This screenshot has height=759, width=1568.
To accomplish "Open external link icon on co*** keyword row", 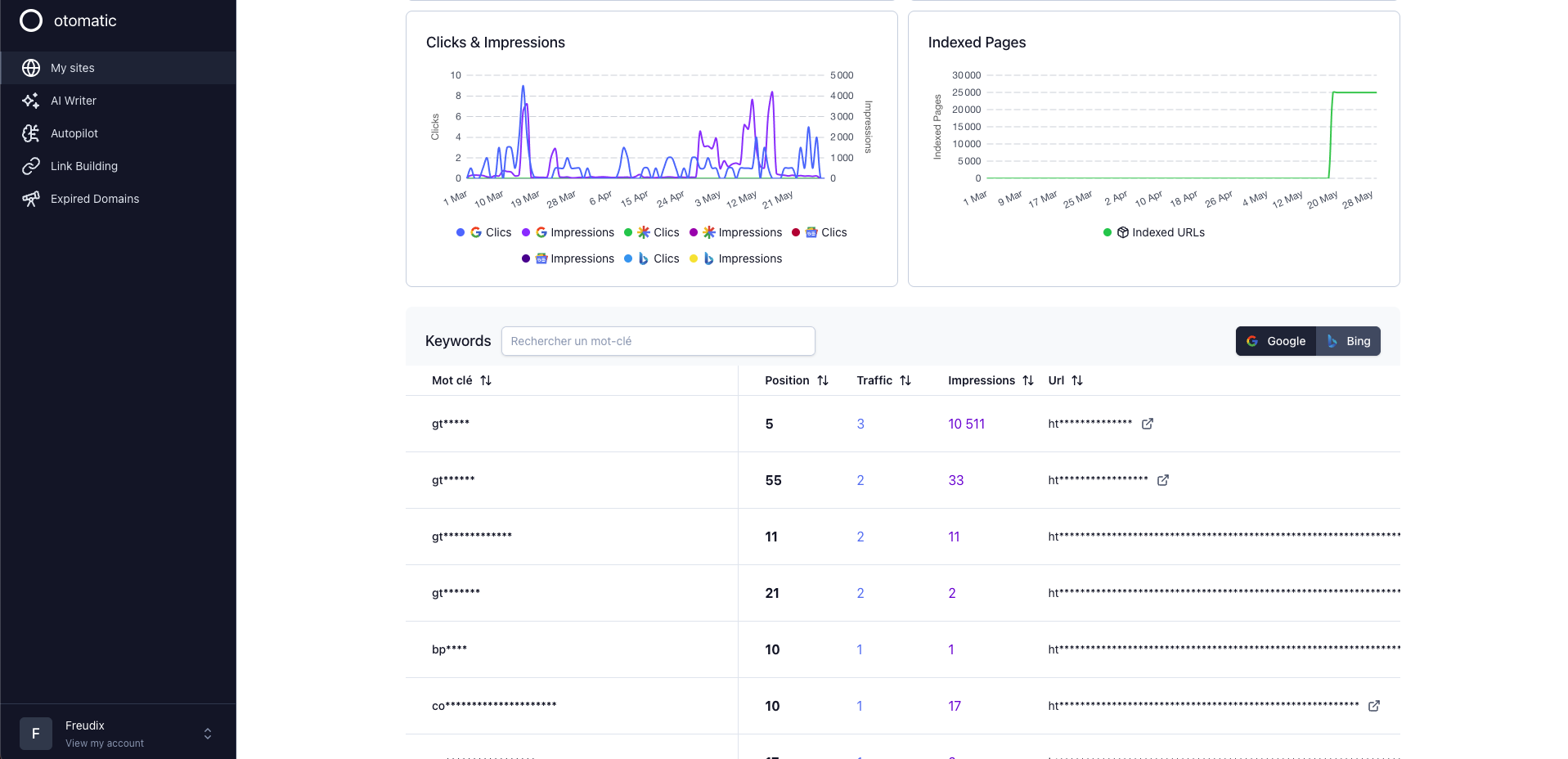I will (x=1374, y=706).
